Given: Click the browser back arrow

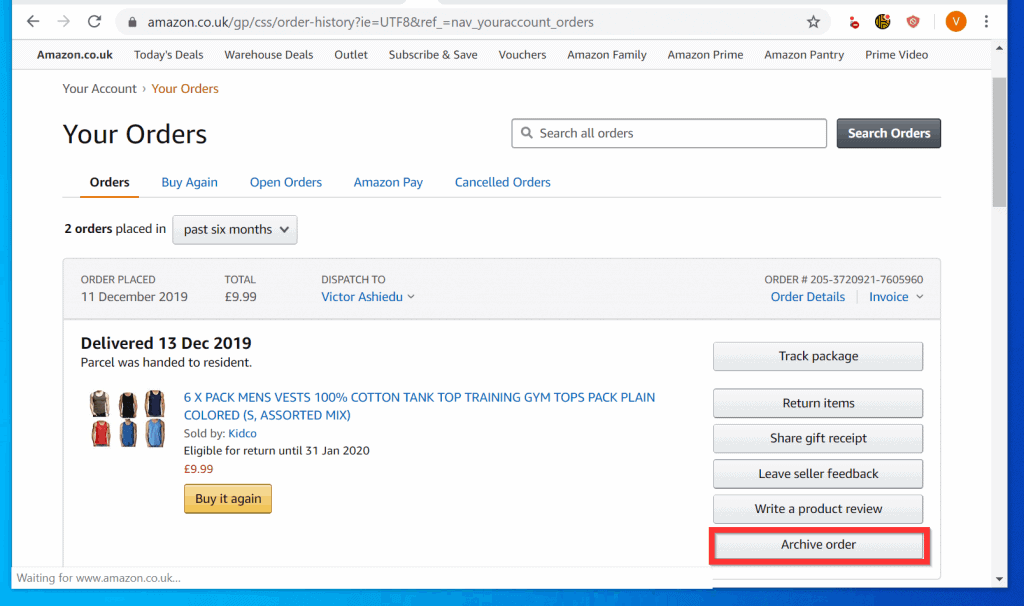Looking at the screenshot, I should pos(33,20).
